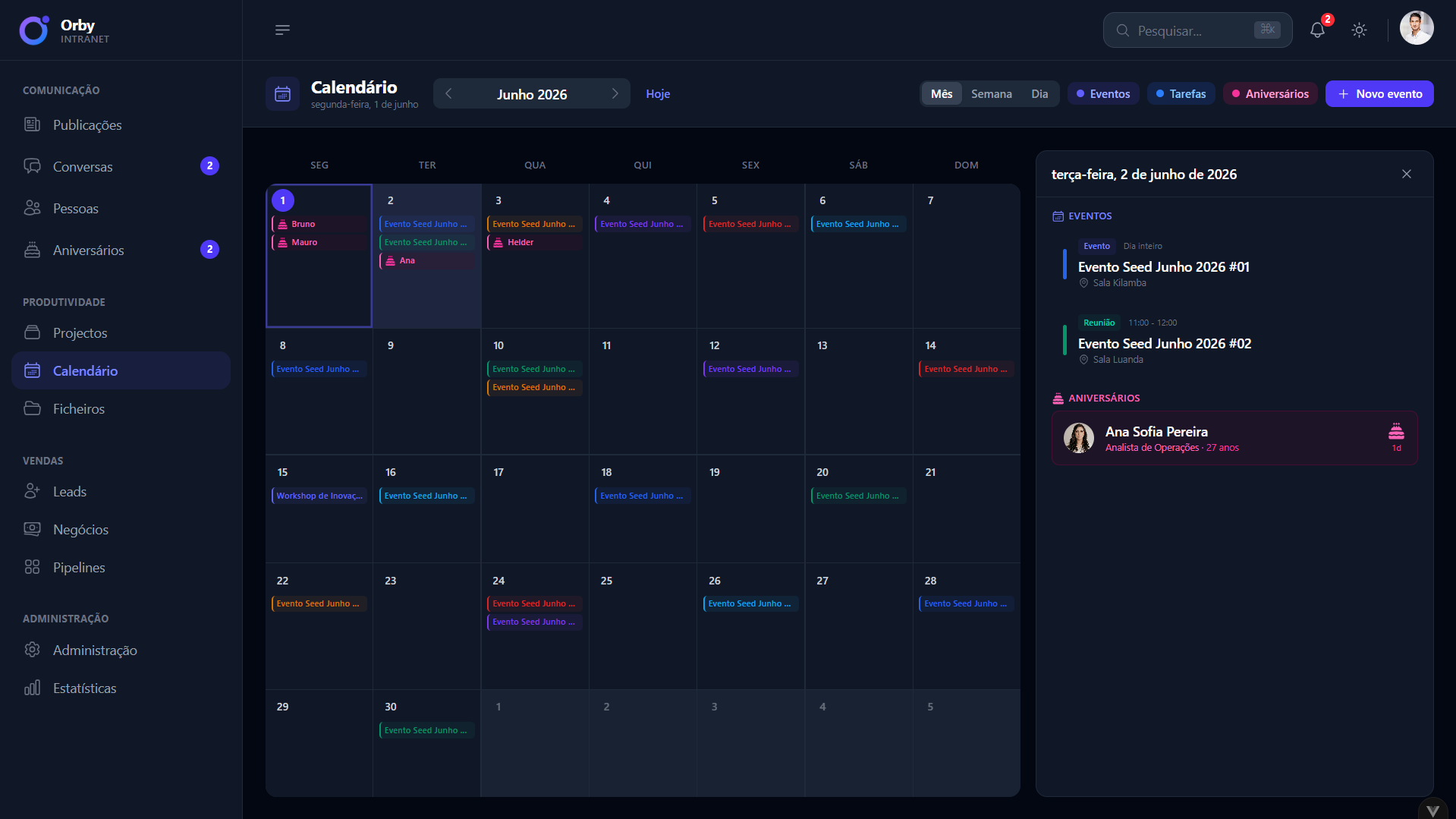Click the Projectos briefcase icon

(32, 332)
